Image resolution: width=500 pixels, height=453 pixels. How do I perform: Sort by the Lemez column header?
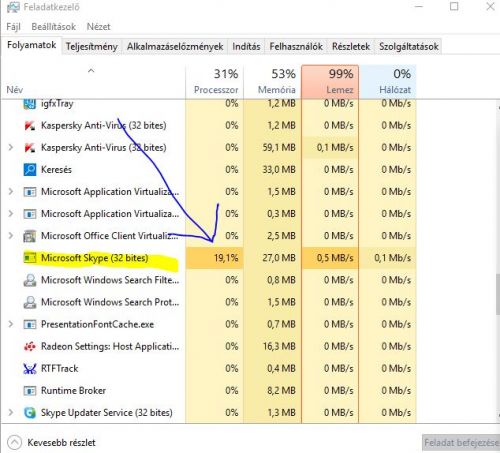pyautogui.click(x=330, y=82)
